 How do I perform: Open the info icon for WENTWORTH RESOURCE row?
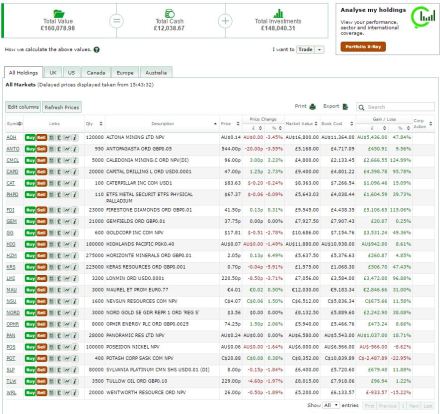75,393
